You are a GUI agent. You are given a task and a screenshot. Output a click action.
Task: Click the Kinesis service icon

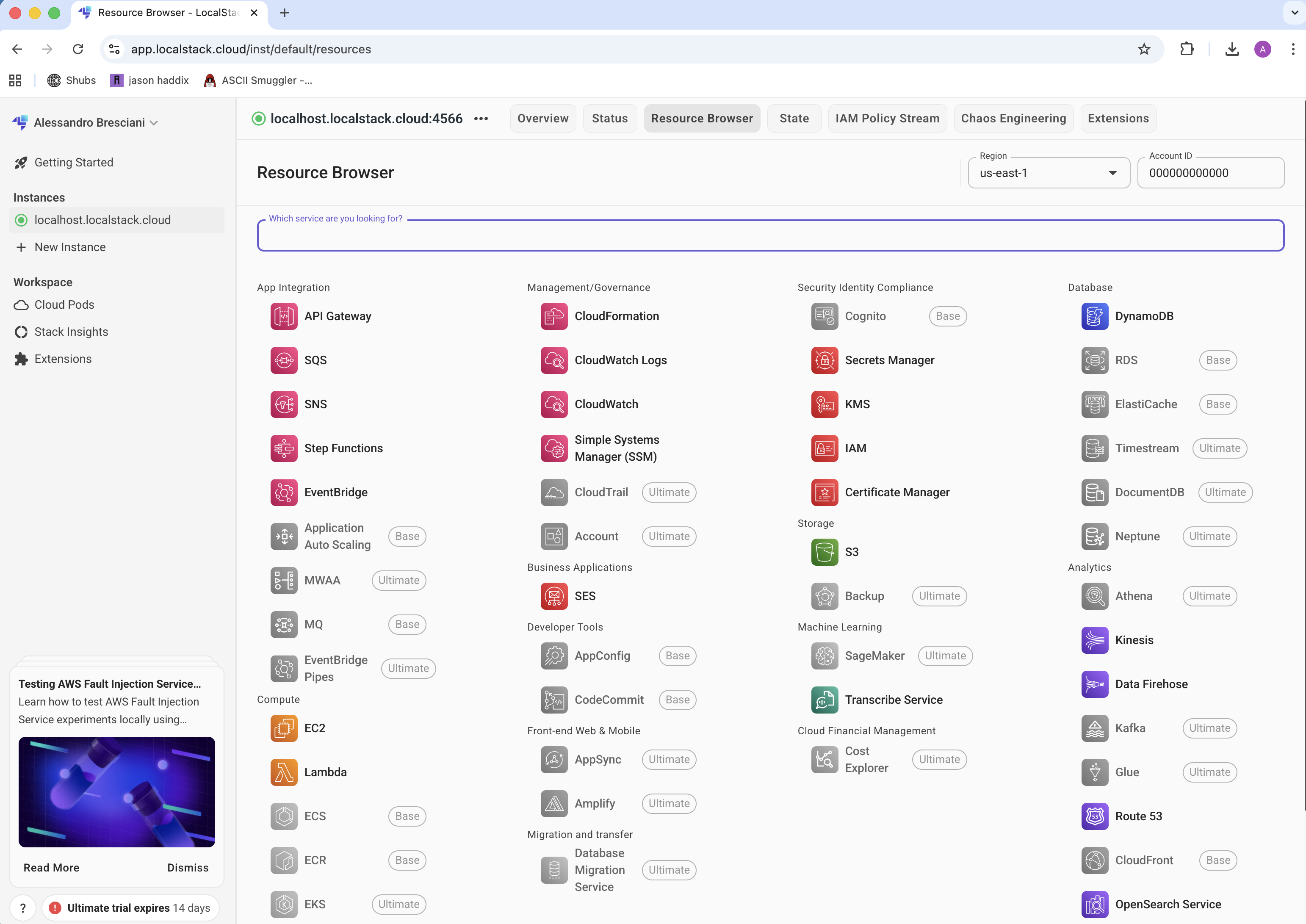coord(1094,640)
